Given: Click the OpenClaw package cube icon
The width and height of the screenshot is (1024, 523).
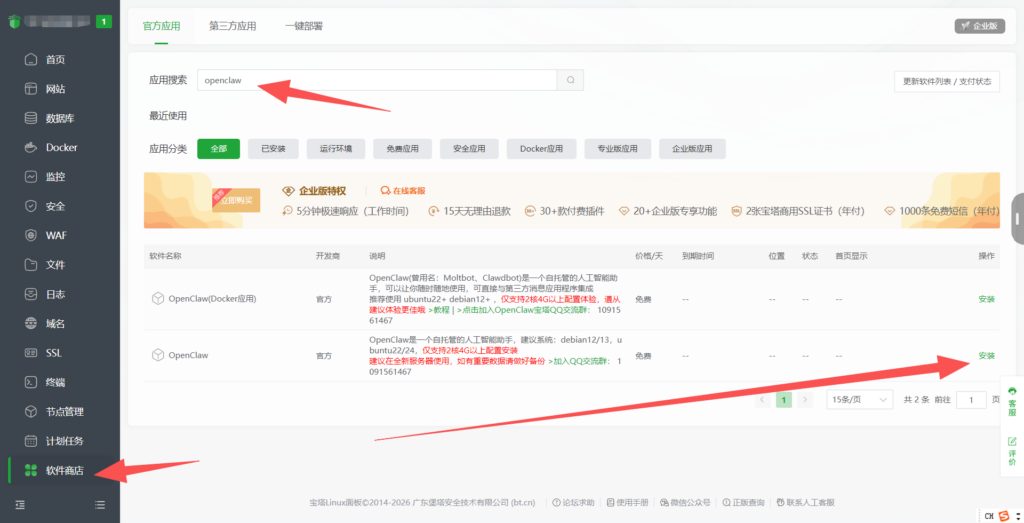Looking at the screenshot, I should coord(157,355).
